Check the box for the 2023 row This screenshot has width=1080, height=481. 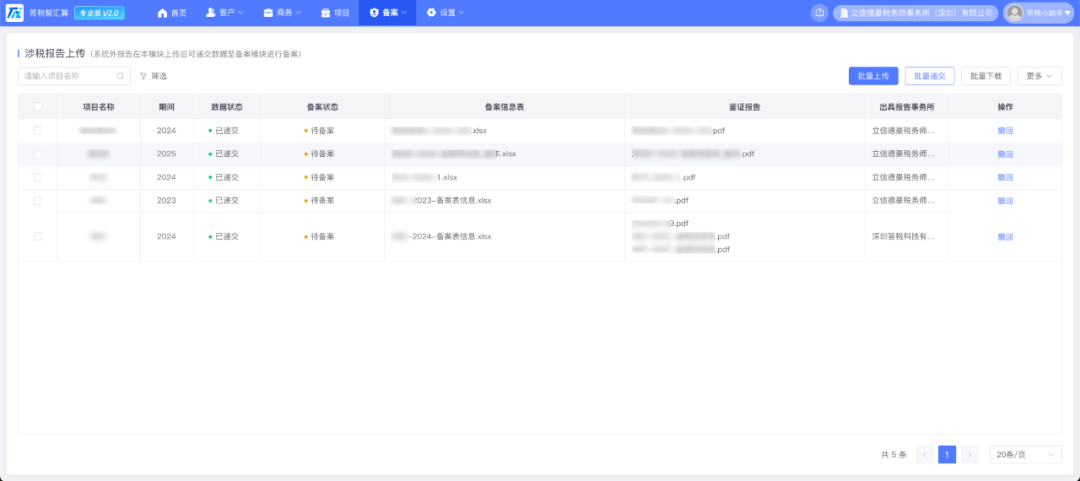tap(38, 201)
